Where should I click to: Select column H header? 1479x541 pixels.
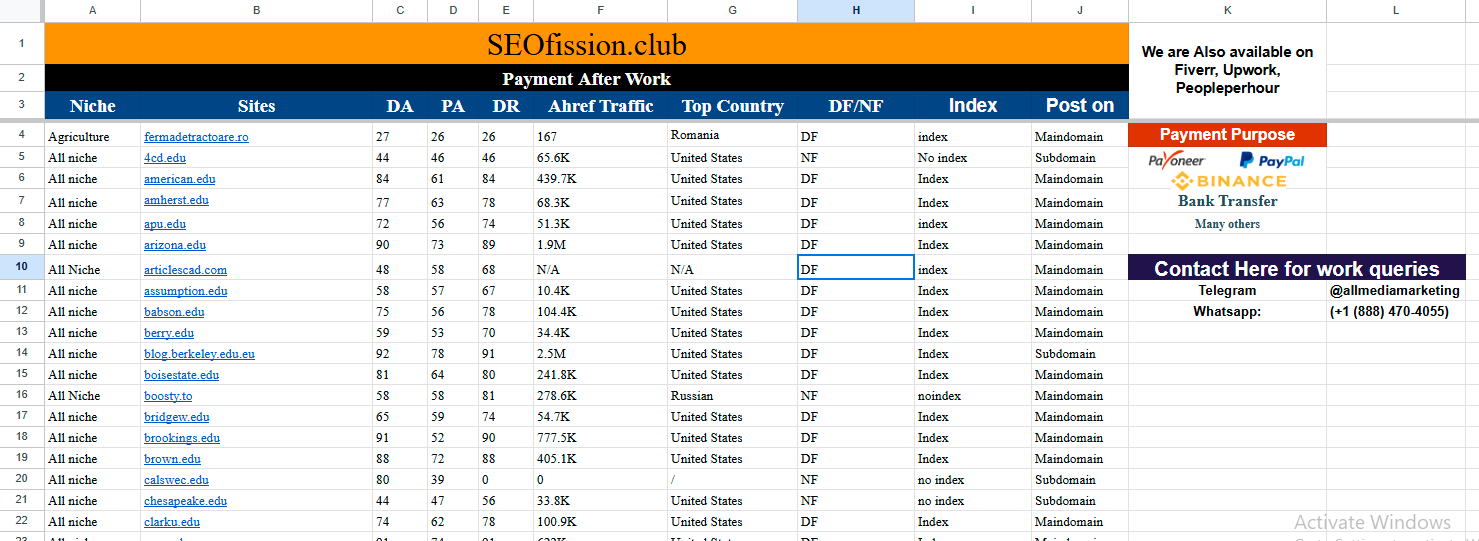(x=855, y=10)
